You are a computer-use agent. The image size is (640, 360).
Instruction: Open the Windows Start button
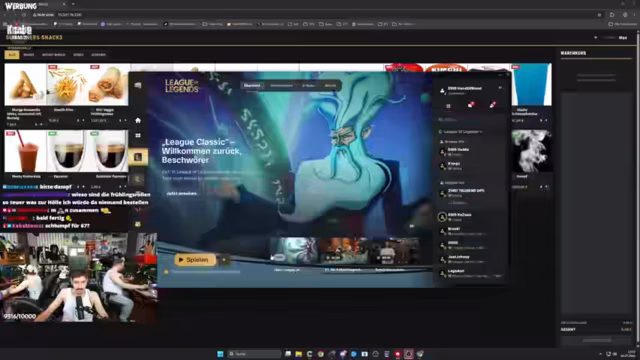point(220,354)
